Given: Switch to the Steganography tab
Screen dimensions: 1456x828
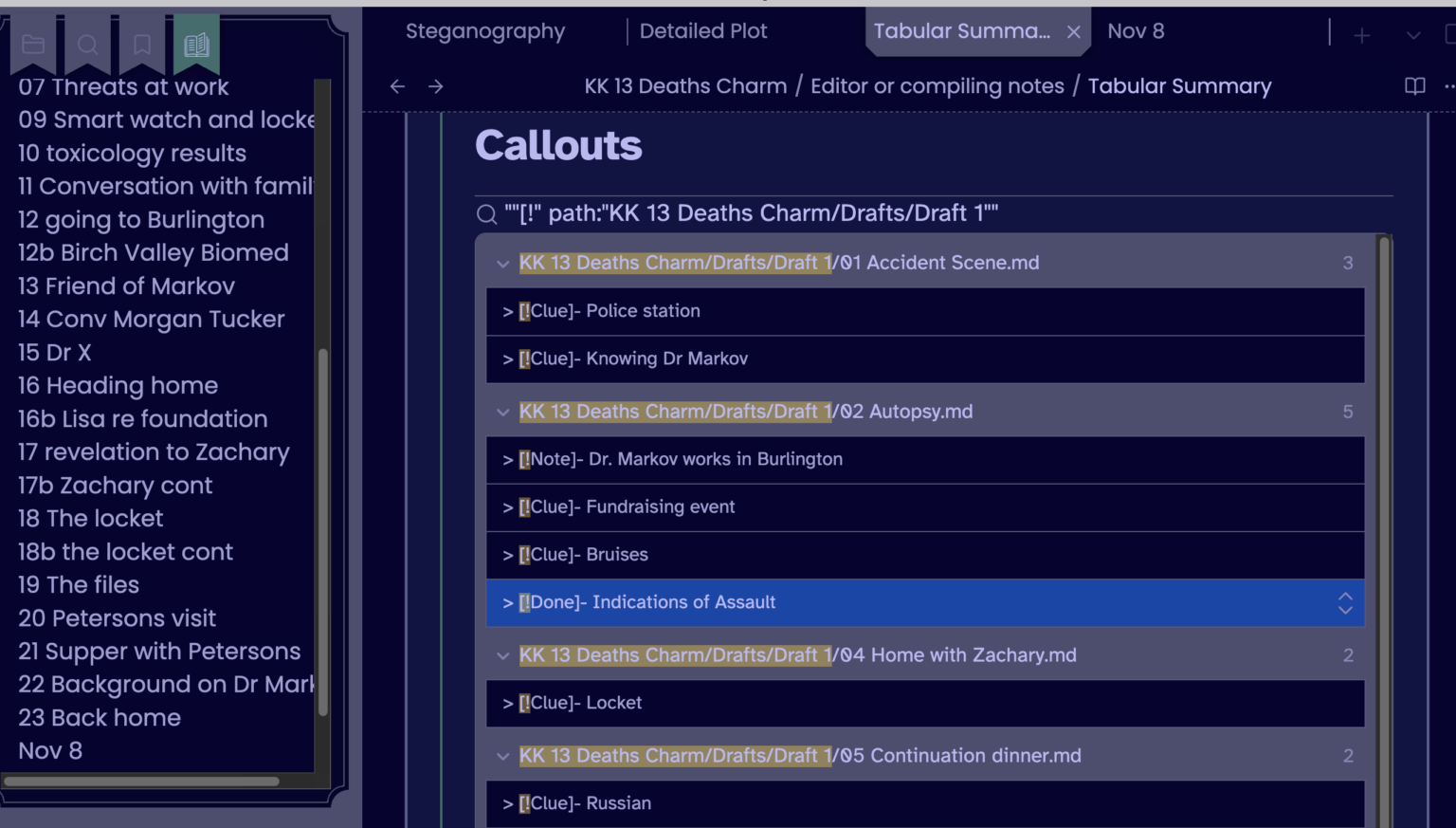Looking at the screenshot, I should click(485, 31).
